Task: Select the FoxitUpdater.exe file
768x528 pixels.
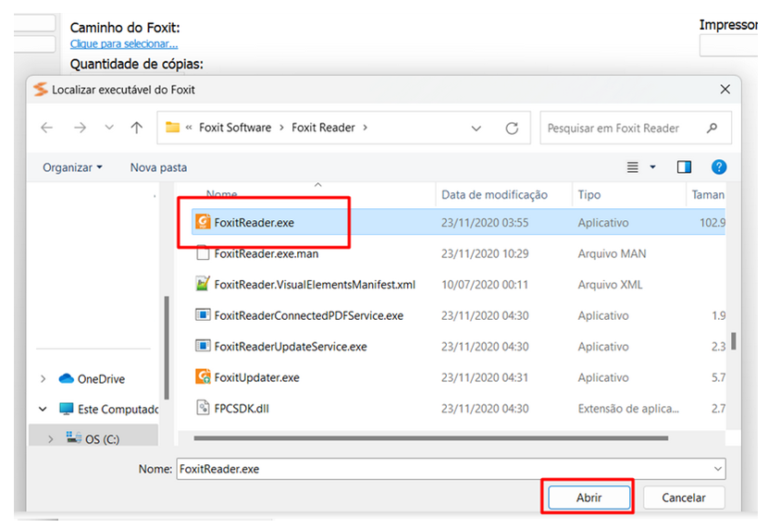Action: [256, 377]
